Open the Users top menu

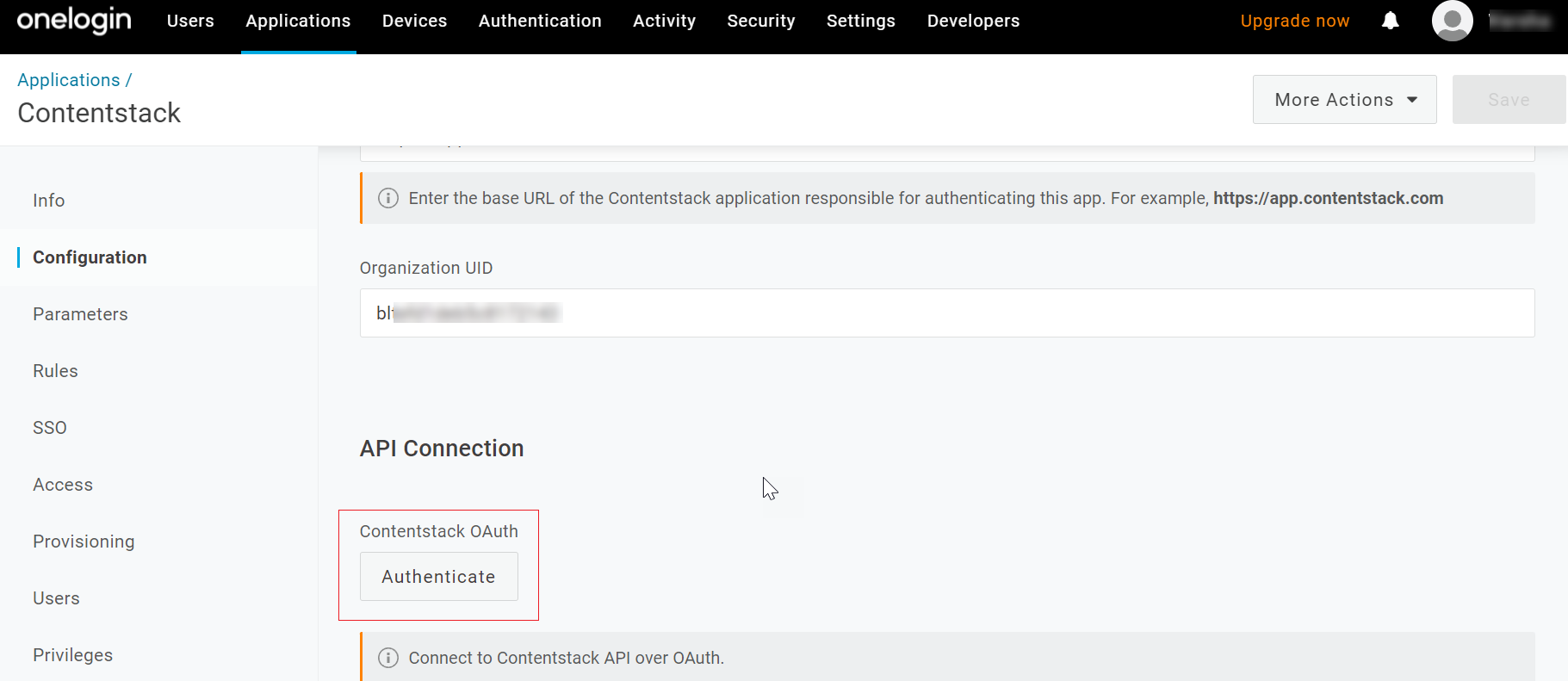tap(190, 21)
